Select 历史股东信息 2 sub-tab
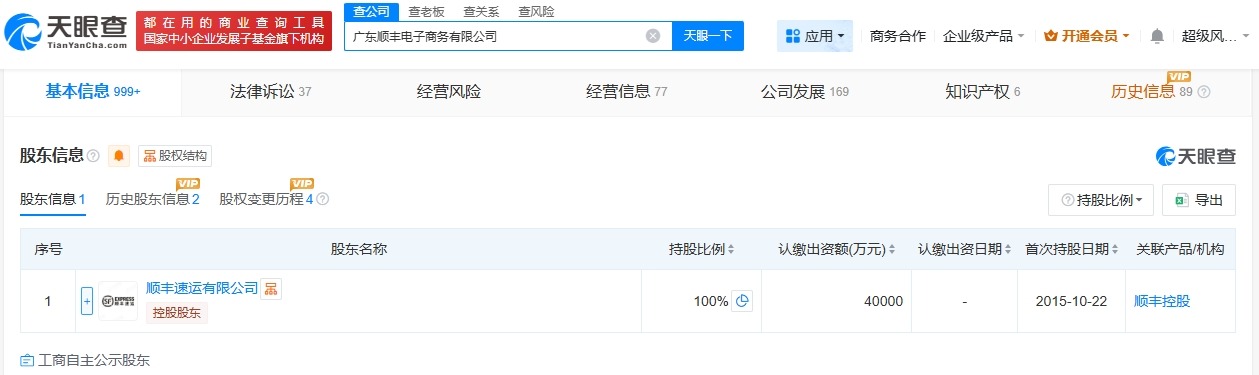The width and height of the screenshot is (1259, 375). click(153, 200)
